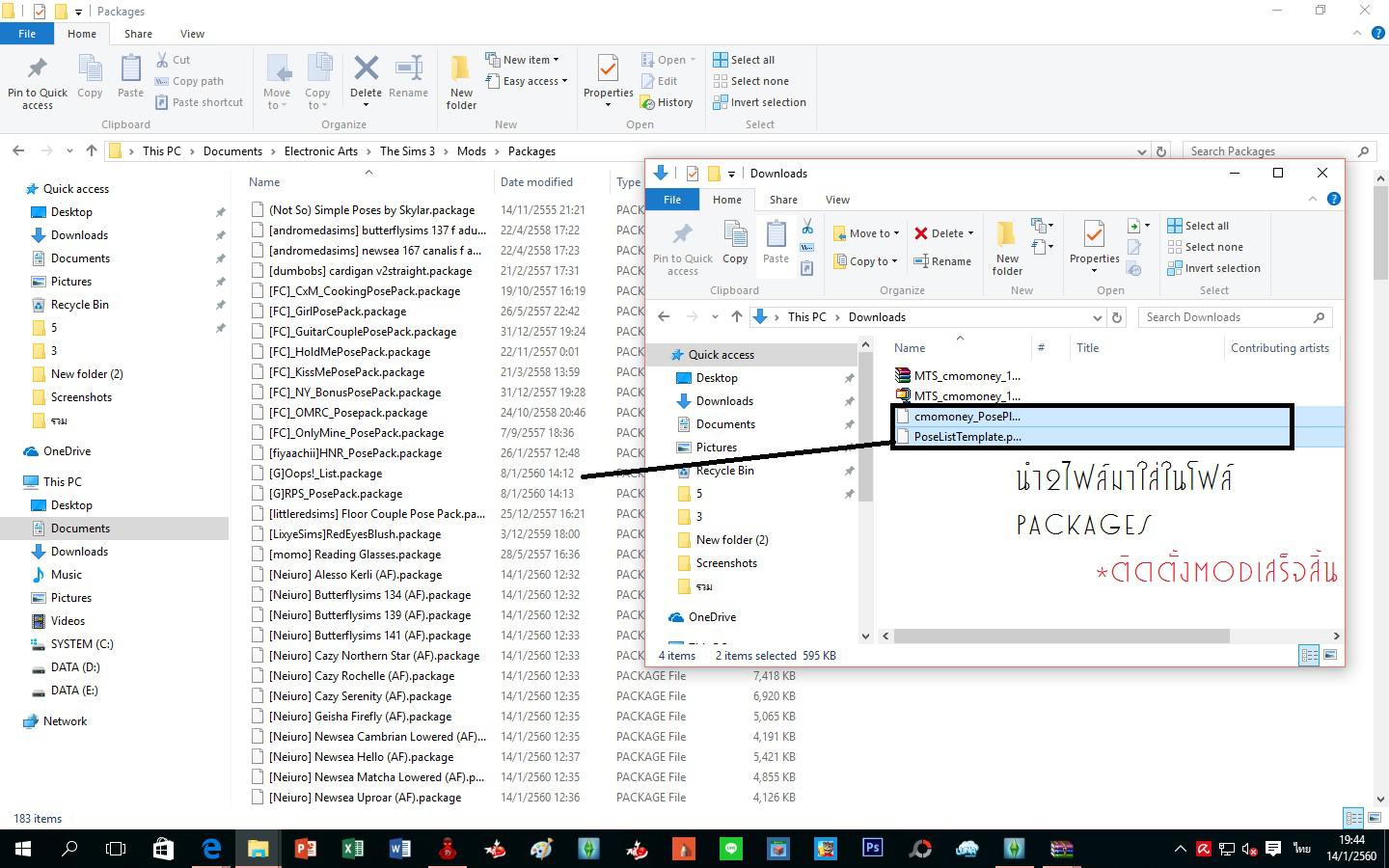Click This PC in Downloads breadcrumb
This screenshot has height=868, width=1389.
click(x=806, y=317)
